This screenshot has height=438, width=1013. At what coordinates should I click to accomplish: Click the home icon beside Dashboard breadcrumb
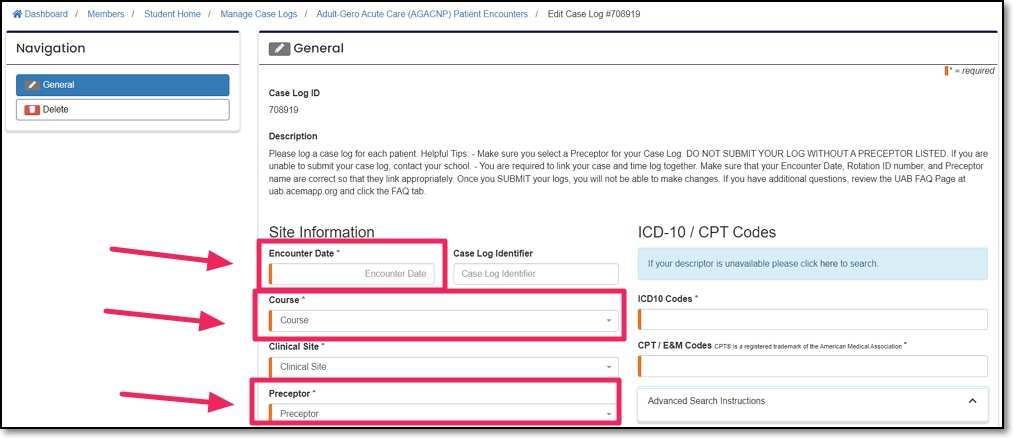[x=17, y=14]
